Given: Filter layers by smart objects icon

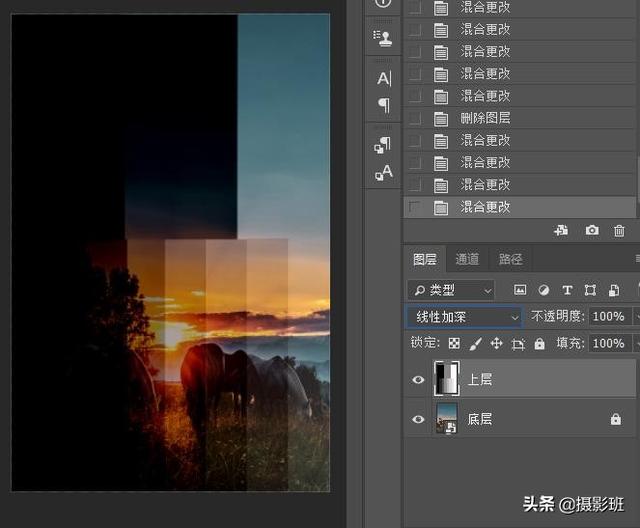Looking at the screenshot, I should pyautogui.click(x=613, y=290).
